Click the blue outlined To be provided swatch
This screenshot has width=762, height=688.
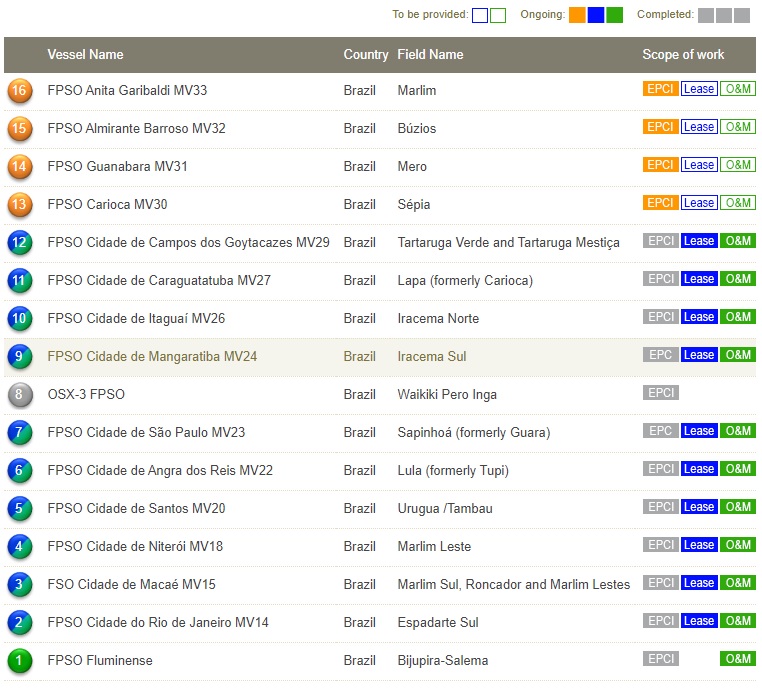pos(480,15)
